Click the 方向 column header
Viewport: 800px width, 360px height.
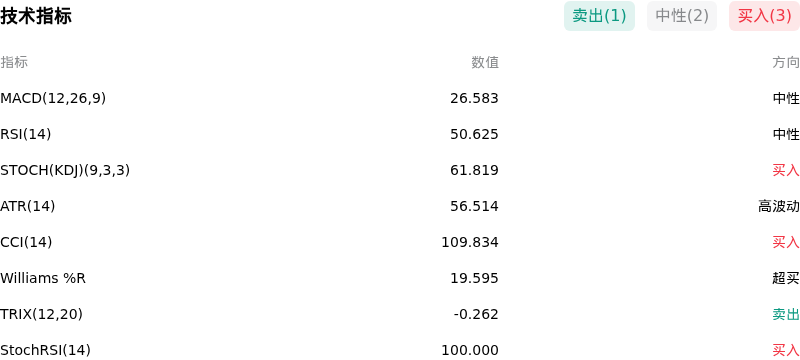coord(786,63)
